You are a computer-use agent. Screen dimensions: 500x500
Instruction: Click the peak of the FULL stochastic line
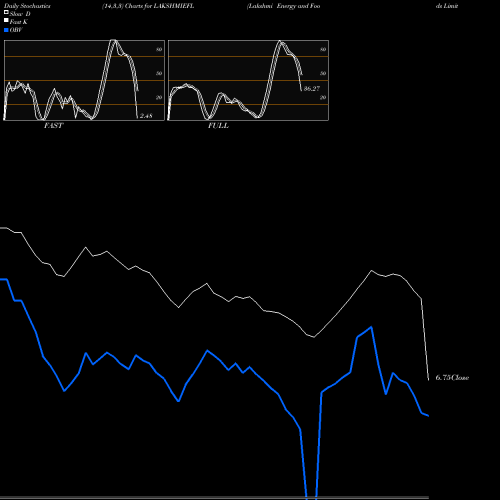[281, 42]
